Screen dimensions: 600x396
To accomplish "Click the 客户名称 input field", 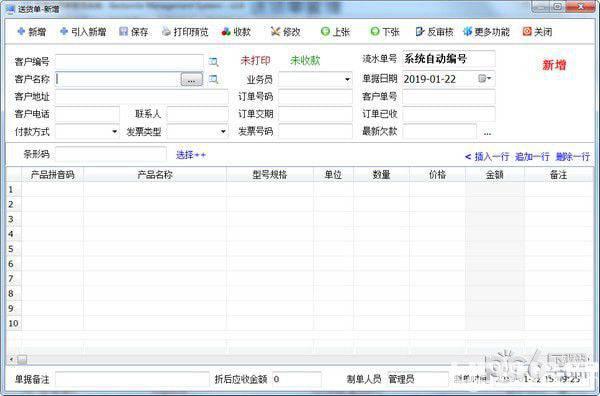I will click(118, 79).
